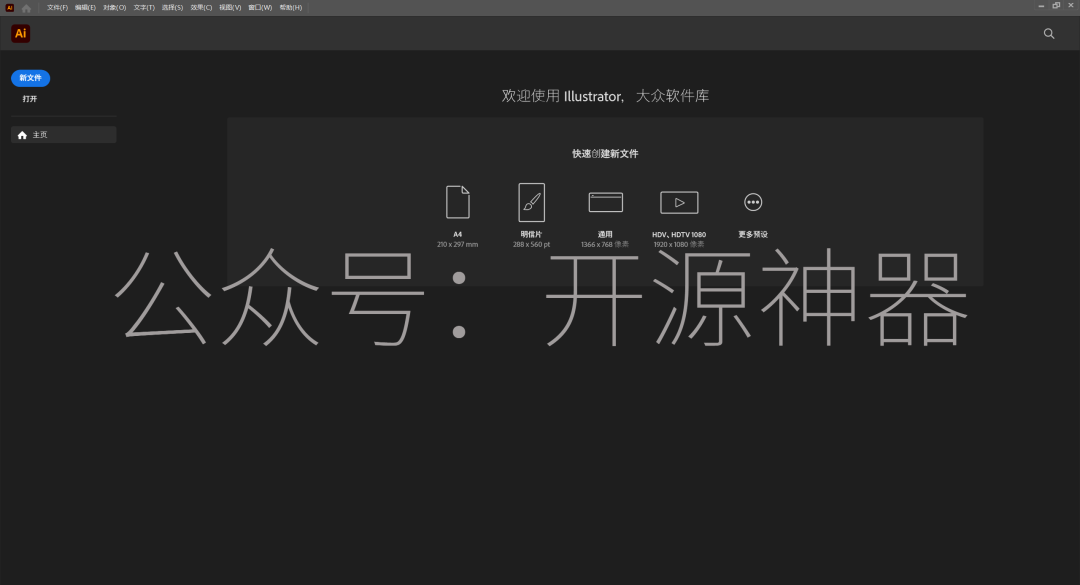The width and height of the screenshot is (1080, 585).
Task: Open the 效果(C) menu
Action: [201, 8]
